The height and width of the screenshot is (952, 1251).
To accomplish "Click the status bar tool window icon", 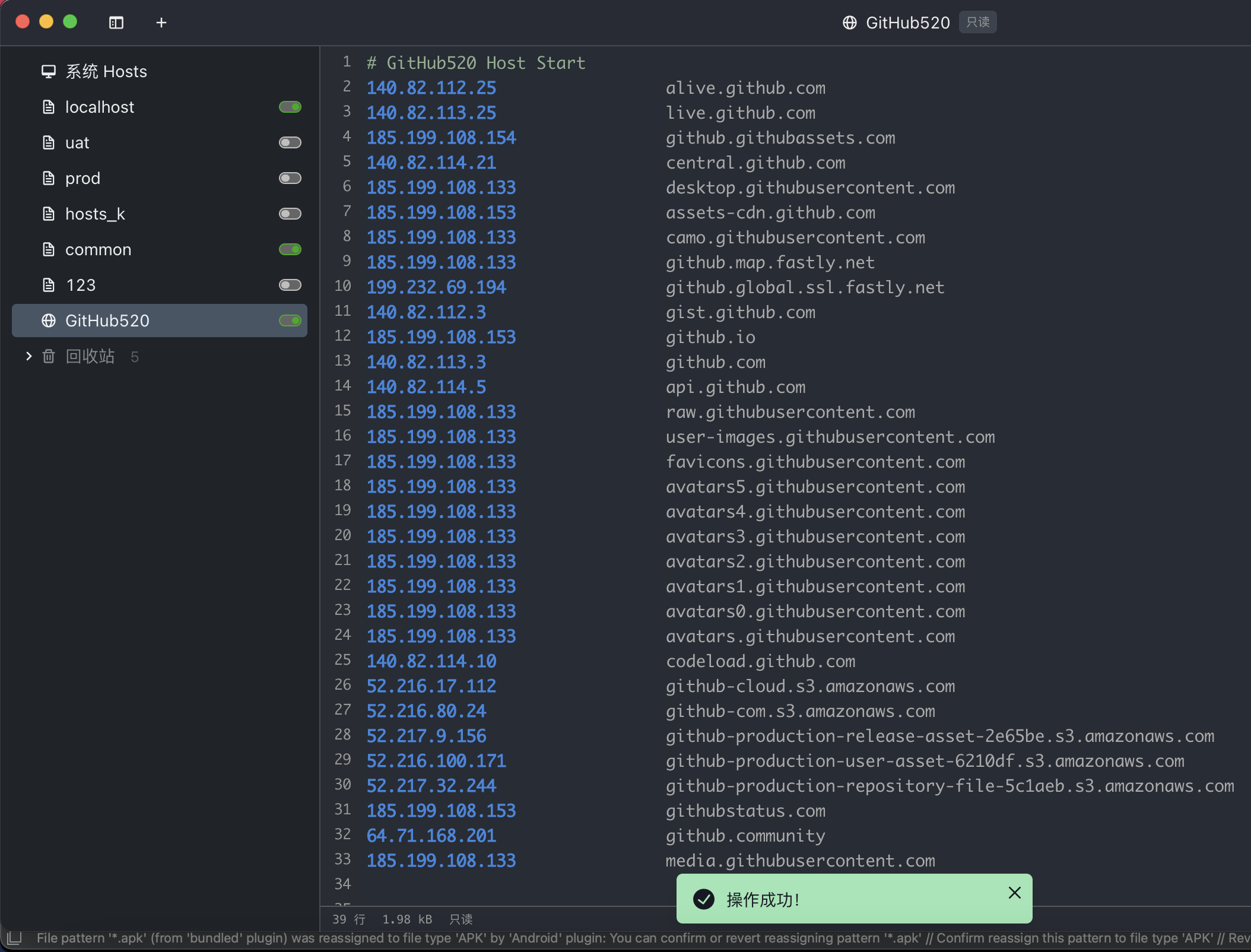I will [x=14, y=938].
